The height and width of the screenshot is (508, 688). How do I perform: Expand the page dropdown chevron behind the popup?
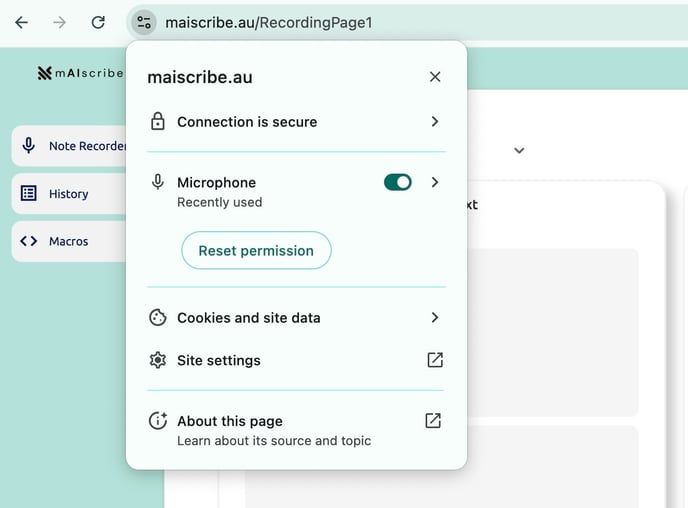pyautogui.click(x=519, y=151)
